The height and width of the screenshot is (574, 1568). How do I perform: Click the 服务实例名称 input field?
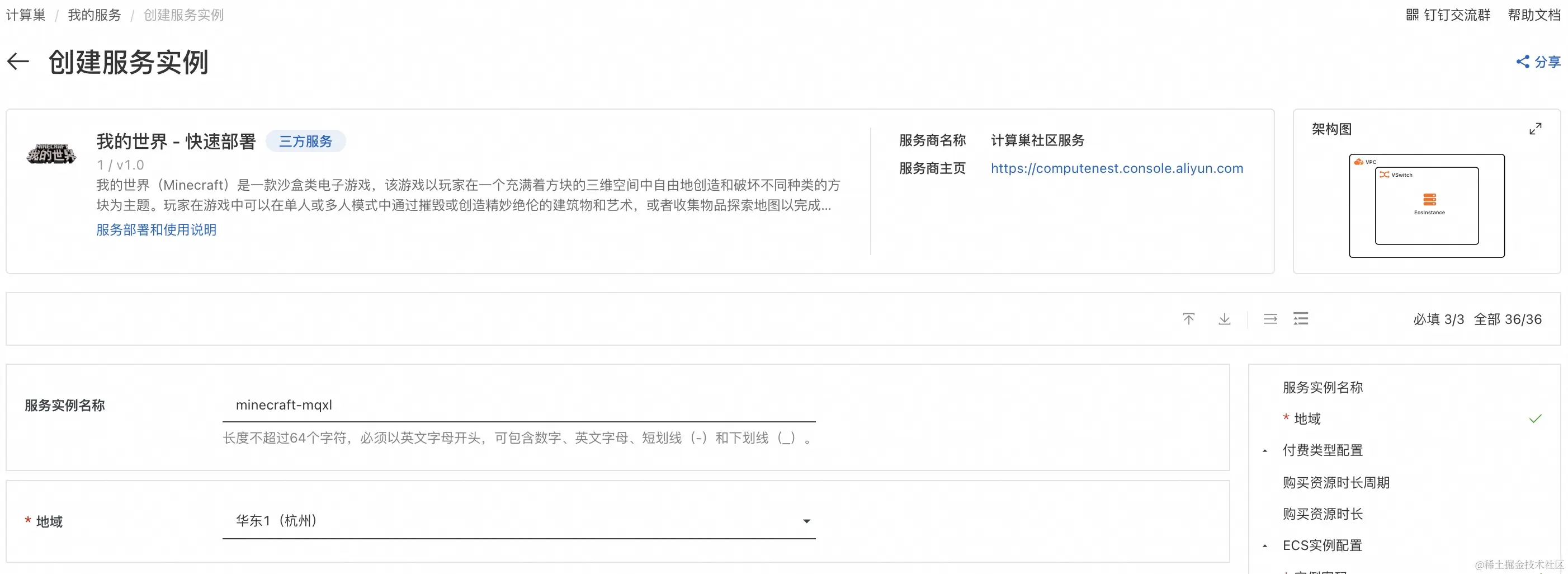click(x=518, y=405)
